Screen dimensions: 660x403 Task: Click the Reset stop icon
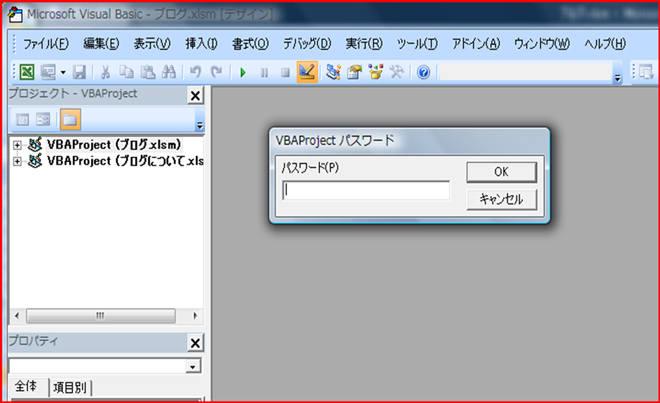285,73
